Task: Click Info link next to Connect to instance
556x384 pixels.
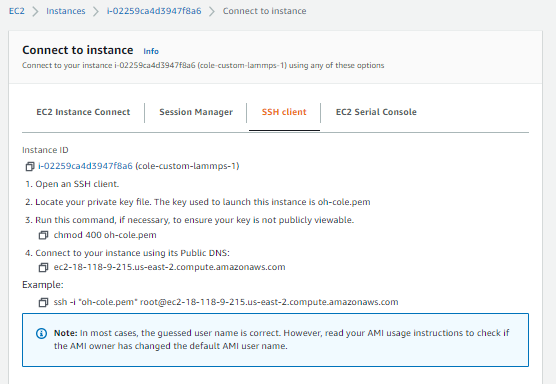Action: [x=151, y=51]
